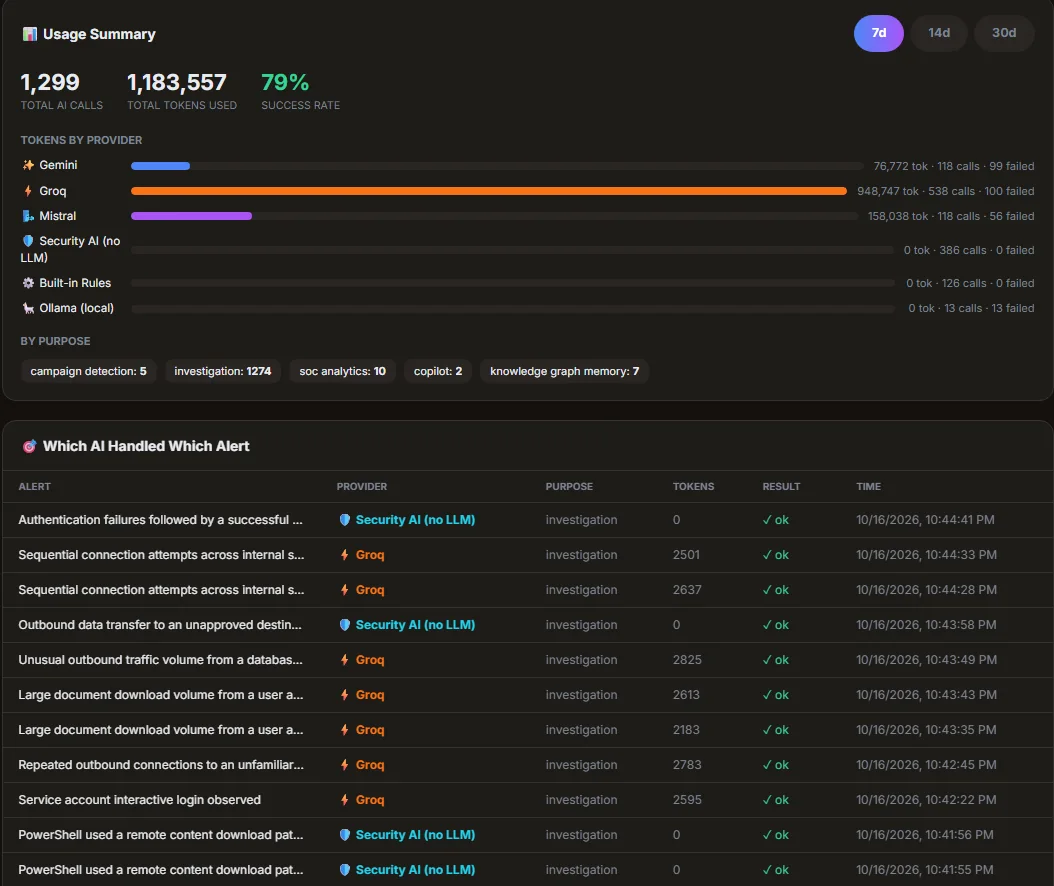Click the Ollama llama icon
The width and height of the screenshot is (1054, 886).
coord(28,308)
